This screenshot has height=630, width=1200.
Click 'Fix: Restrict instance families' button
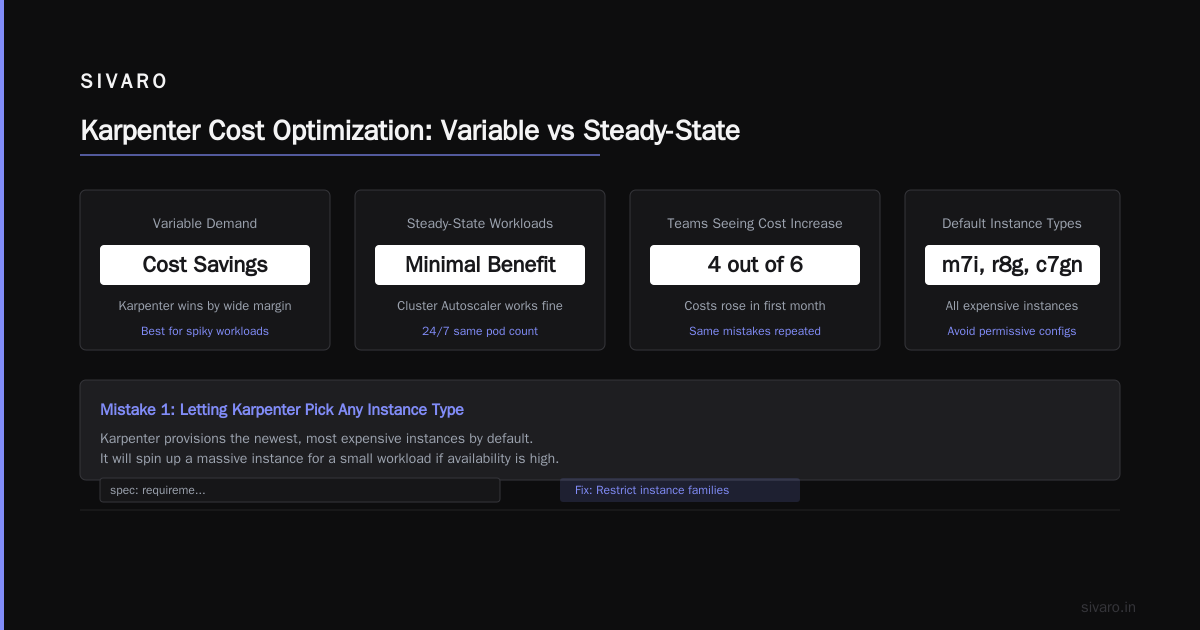[680, 490]
